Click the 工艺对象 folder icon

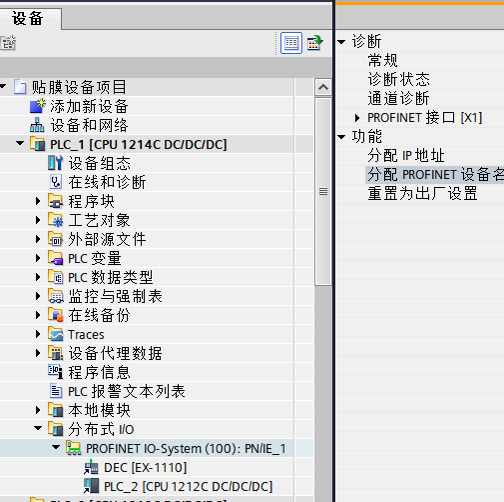click(x=56, y=220)
